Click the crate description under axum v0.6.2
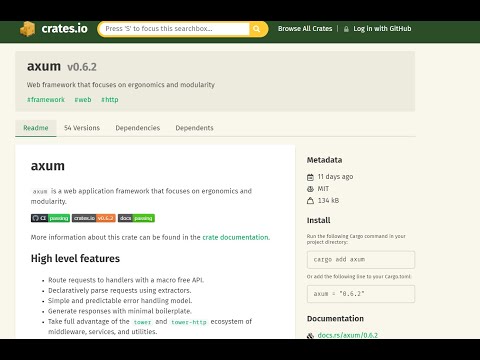The image size is (480, 360). pos(121,85)
